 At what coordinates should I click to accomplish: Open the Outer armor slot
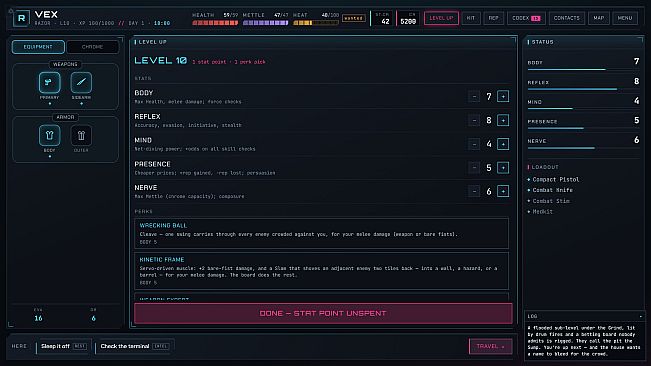coord(81,135)
